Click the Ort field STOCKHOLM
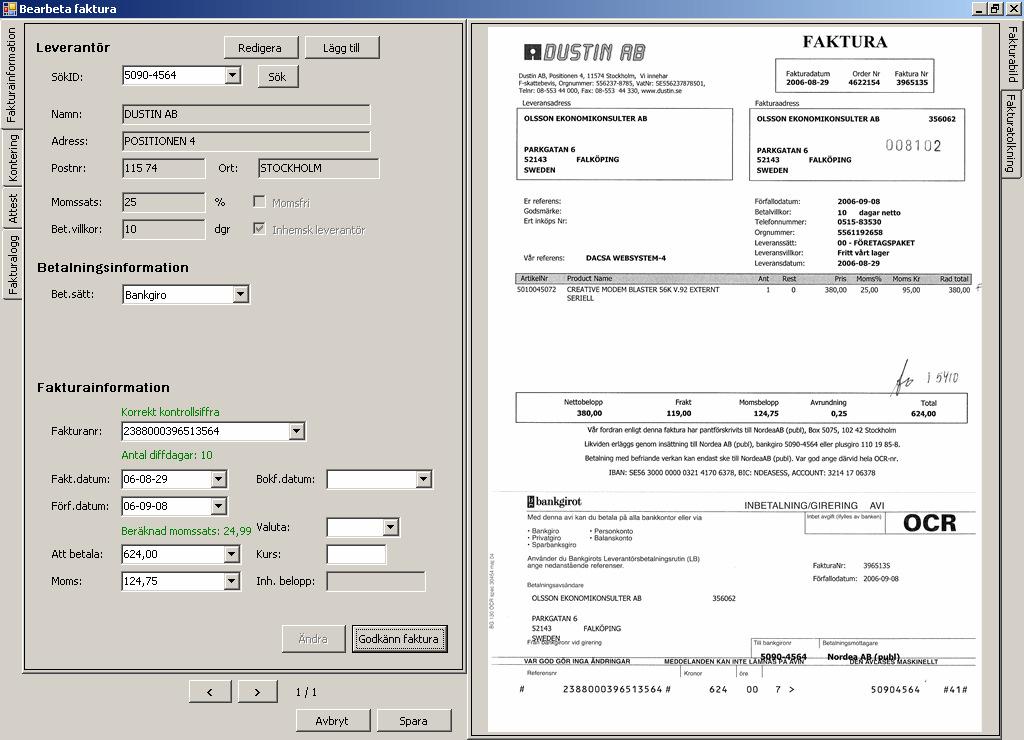The height and width of the screenshot is (740, 1024). point(319,168)
